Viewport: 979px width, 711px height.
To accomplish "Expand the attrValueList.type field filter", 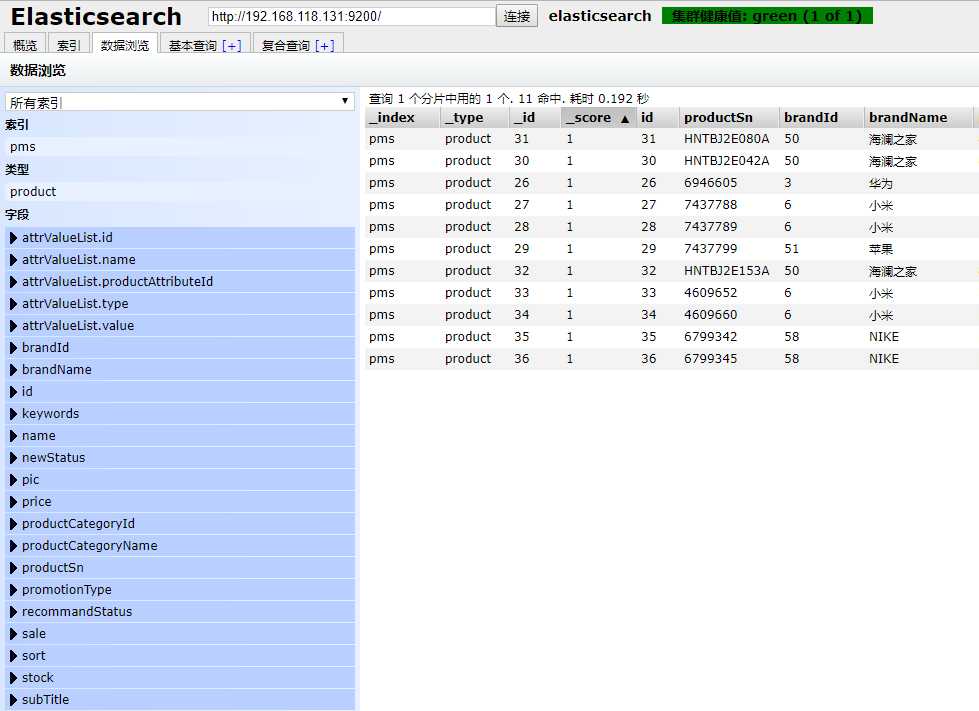I will (x=180, y=303).
